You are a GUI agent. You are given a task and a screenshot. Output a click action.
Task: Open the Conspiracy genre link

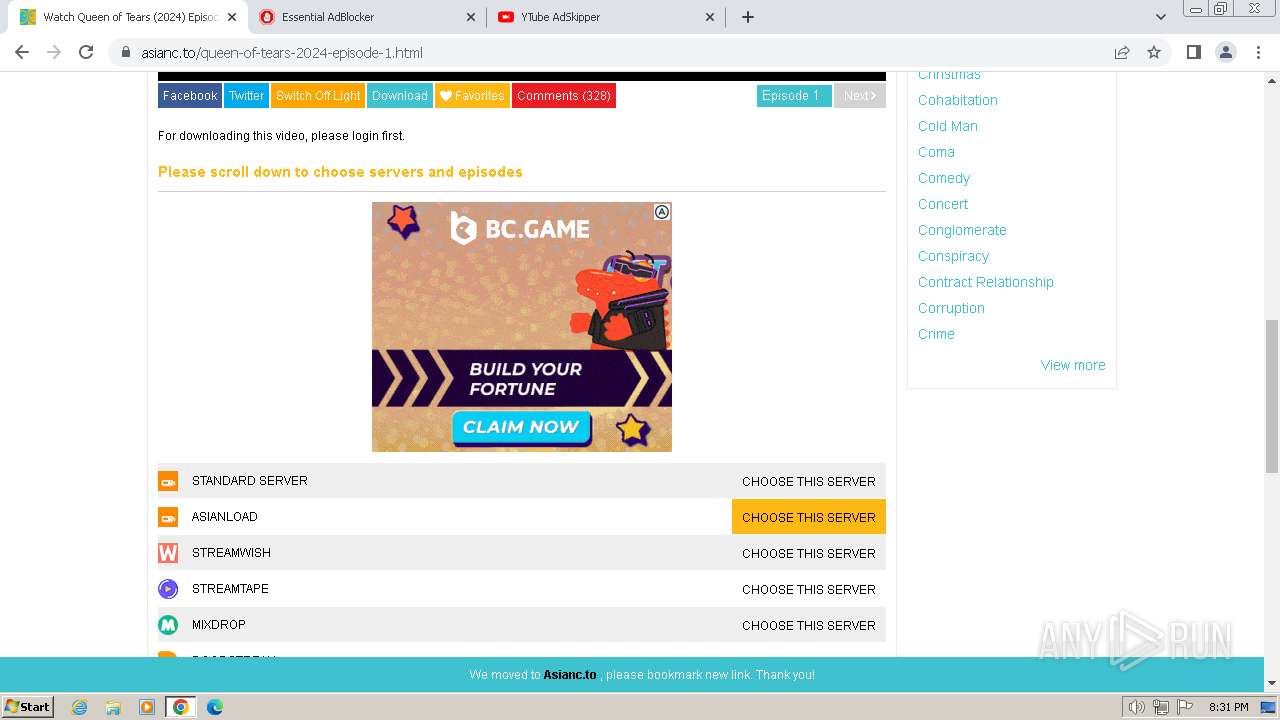click(x=953, y=256)
